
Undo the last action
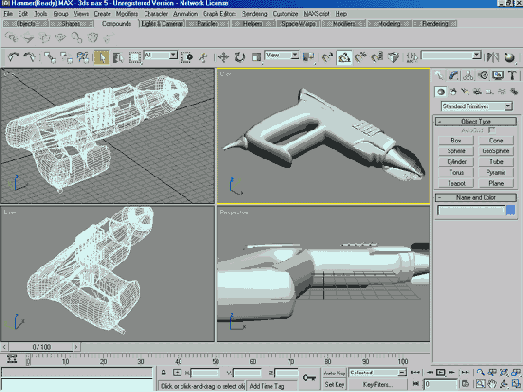(x=13, y=57)
